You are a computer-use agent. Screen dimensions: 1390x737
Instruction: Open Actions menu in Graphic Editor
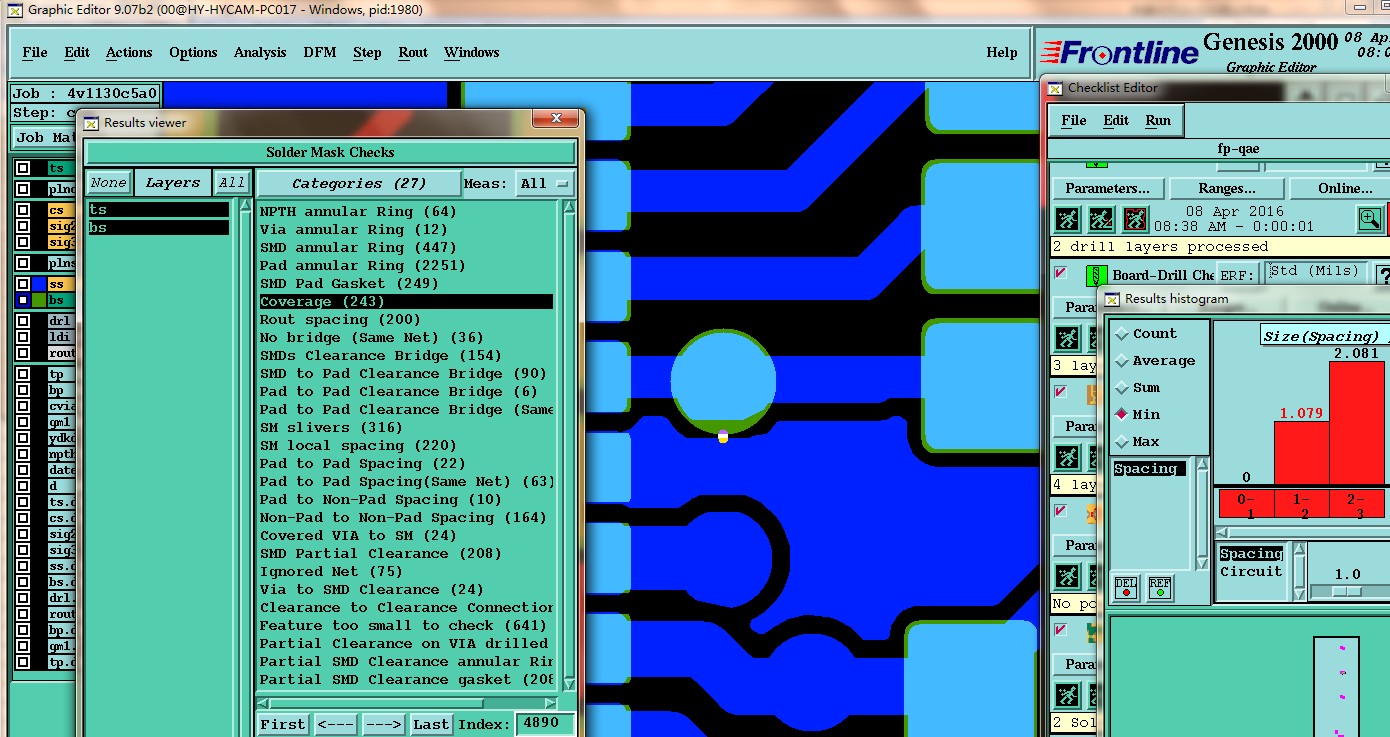pyautogui.click(x=129, y=53)
